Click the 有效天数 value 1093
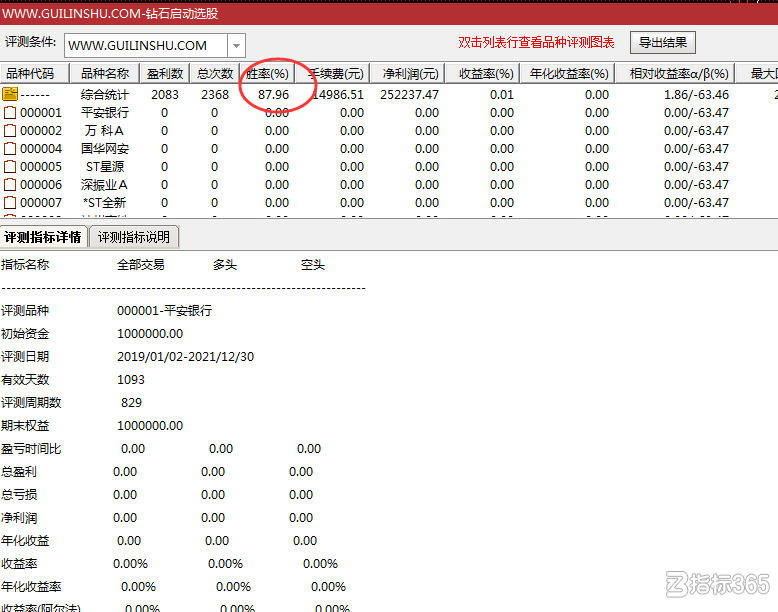The height and width of the screenshot is (612, 778). (x=131, y=380)
